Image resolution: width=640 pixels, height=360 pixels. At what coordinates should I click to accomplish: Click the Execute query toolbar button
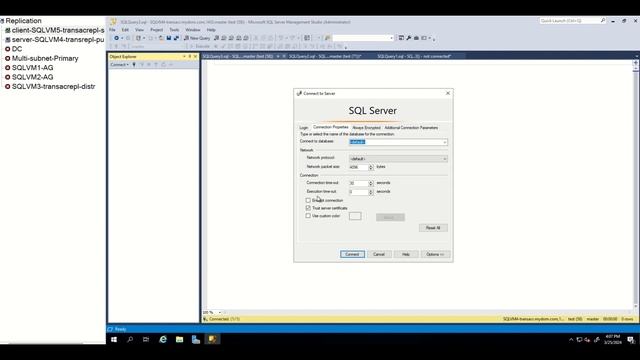coord(200,47)
